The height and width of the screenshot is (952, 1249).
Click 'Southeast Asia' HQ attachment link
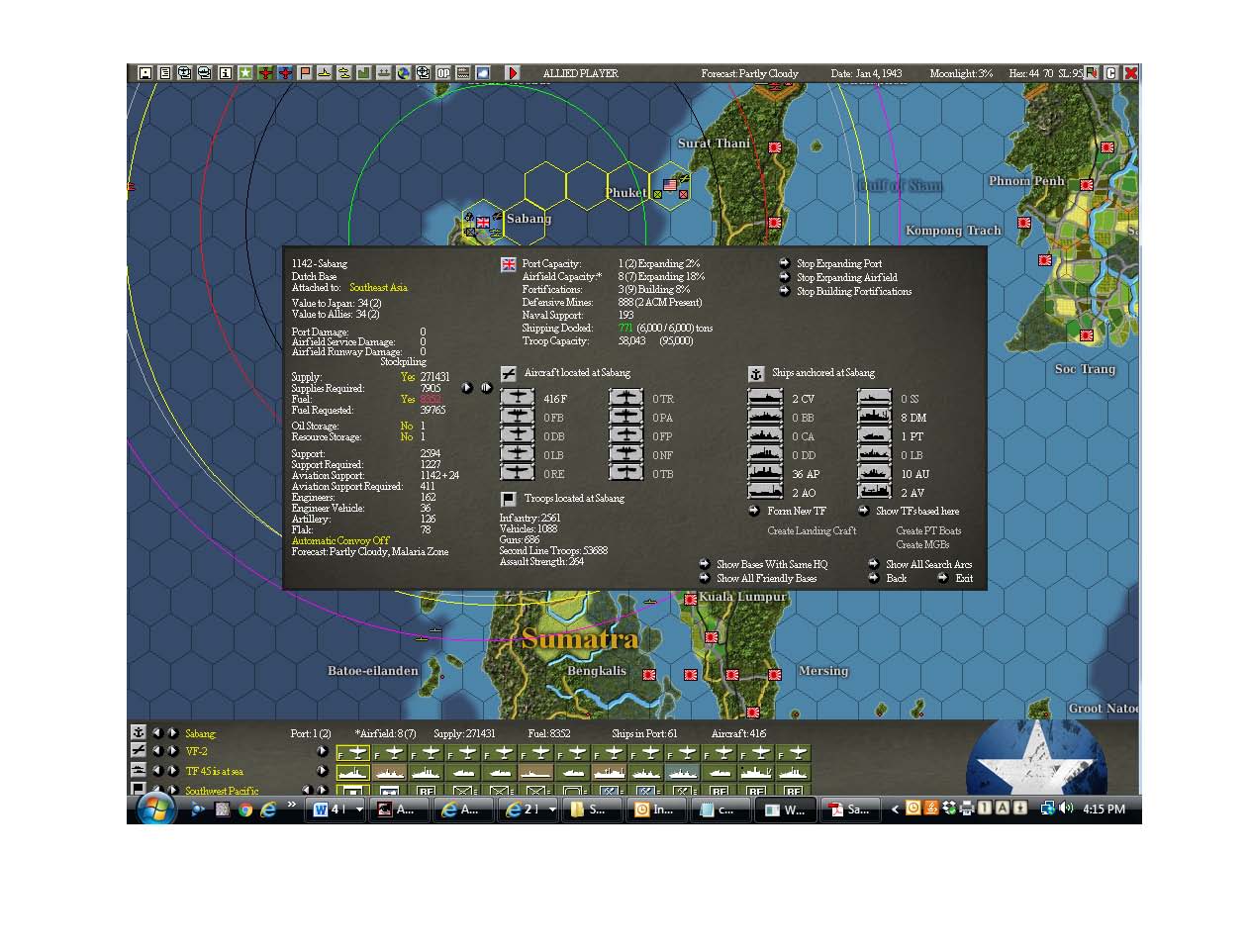378,288
